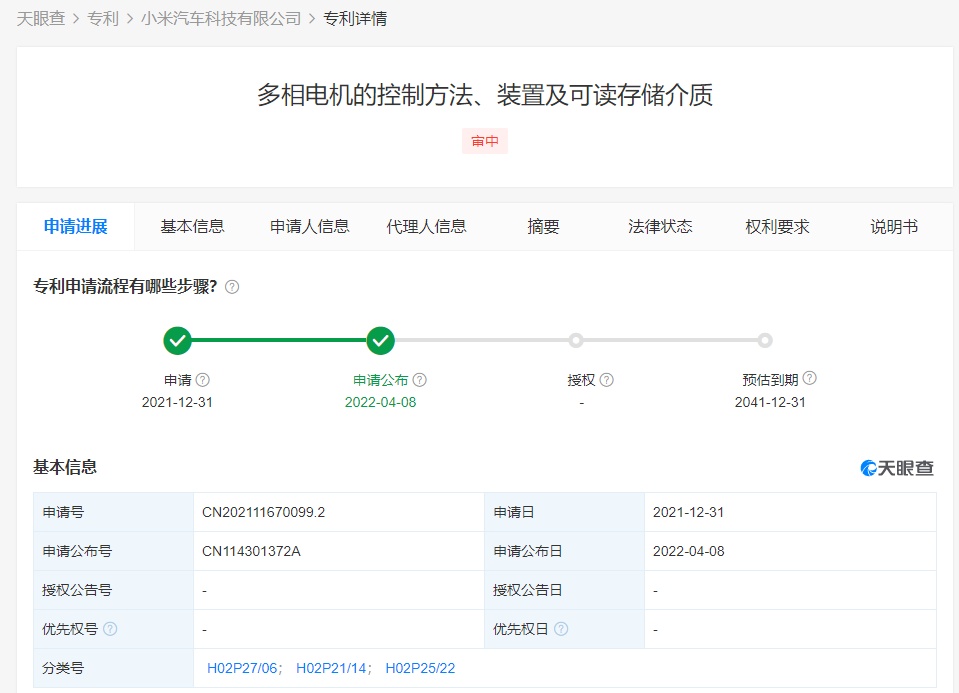959x693 pixels.
Task: Click 申请公布日 value 2022-04-08 in table
Action: (688, 551)
